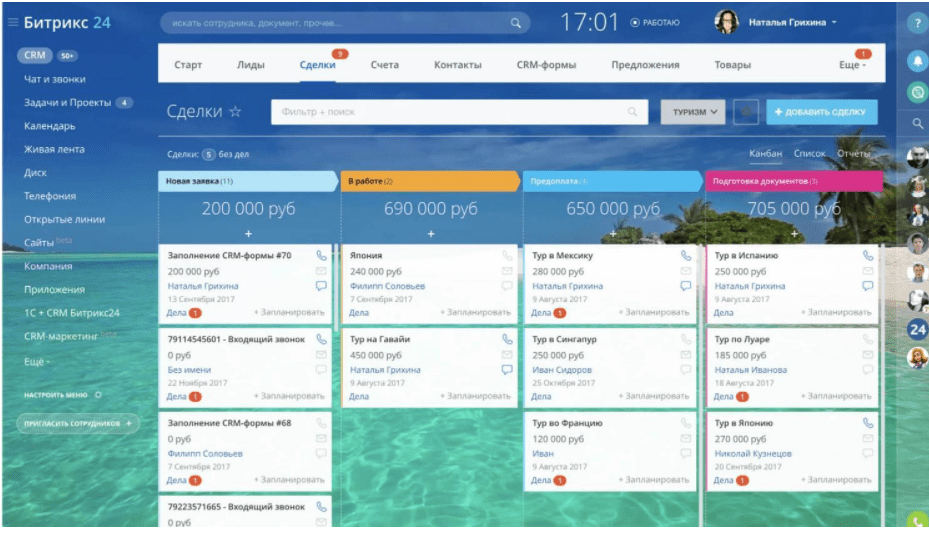The height and width of the screenshot is (538, 929).
Task: Open Телефония in left sidebar
Action: [x=50, y=196]
